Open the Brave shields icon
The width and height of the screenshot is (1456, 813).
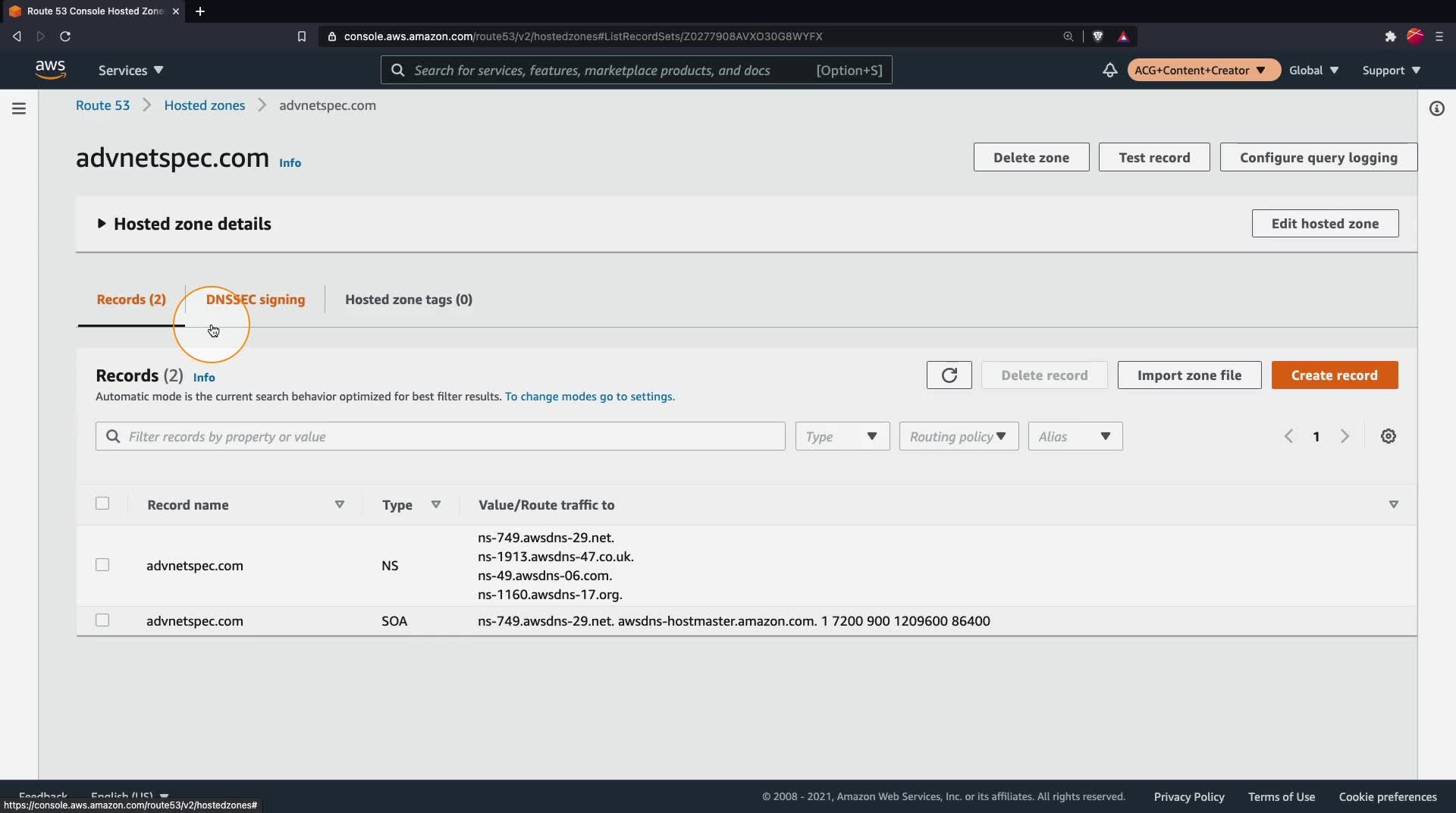click(1097, 36)
